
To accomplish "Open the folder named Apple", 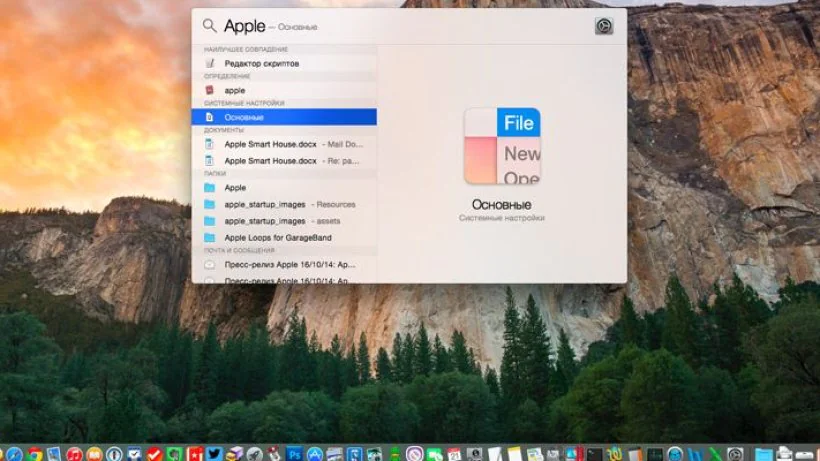I will coord(284,188).
